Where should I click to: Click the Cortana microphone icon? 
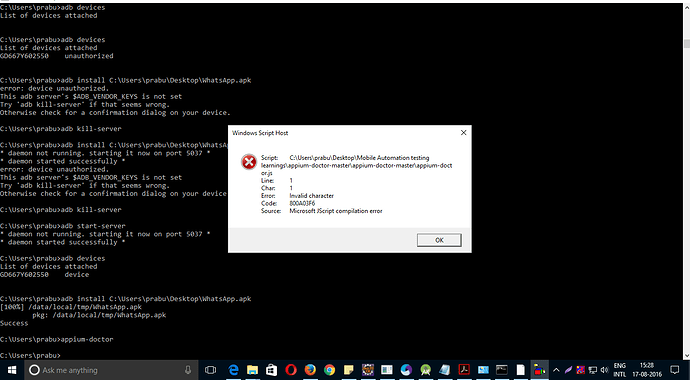point(188,370)
